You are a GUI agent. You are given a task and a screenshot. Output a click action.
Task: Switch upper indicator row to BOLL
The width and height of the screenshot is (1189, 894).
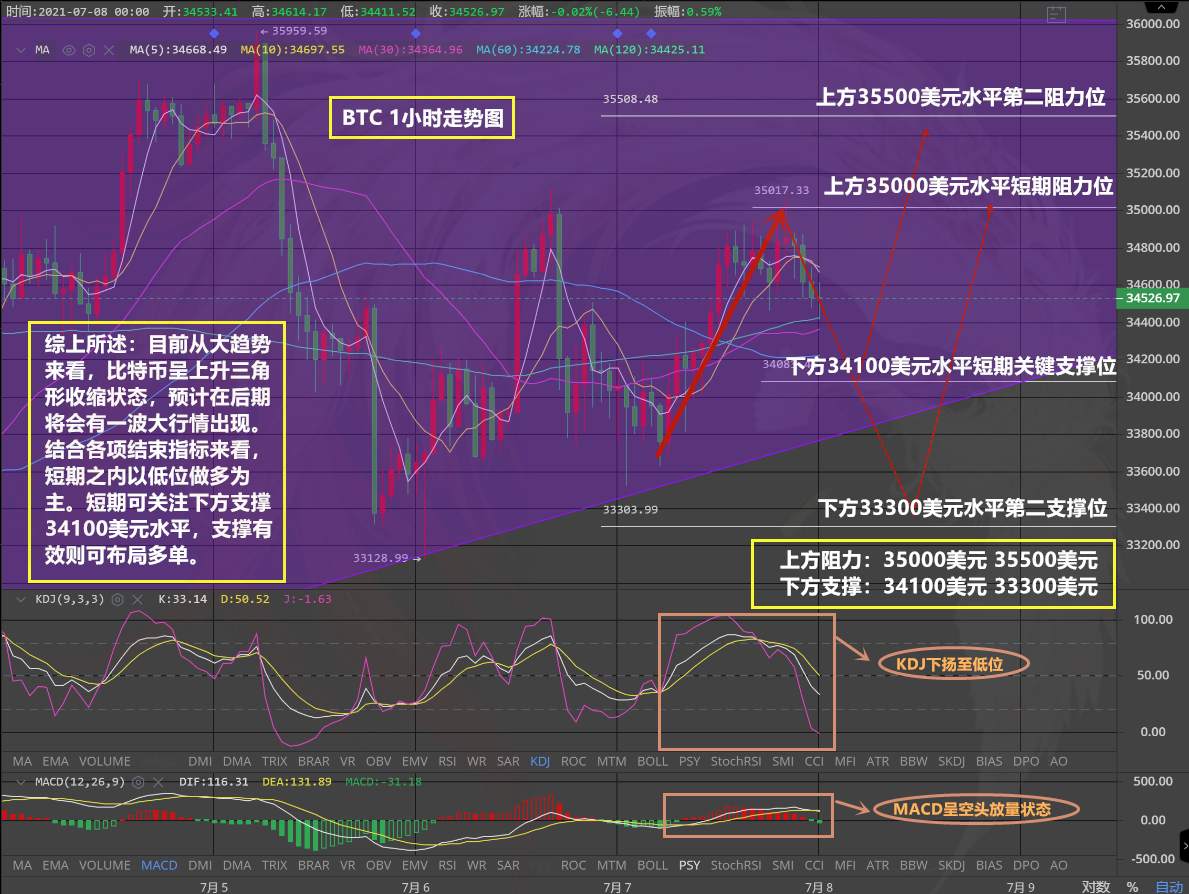click(652, 761)
